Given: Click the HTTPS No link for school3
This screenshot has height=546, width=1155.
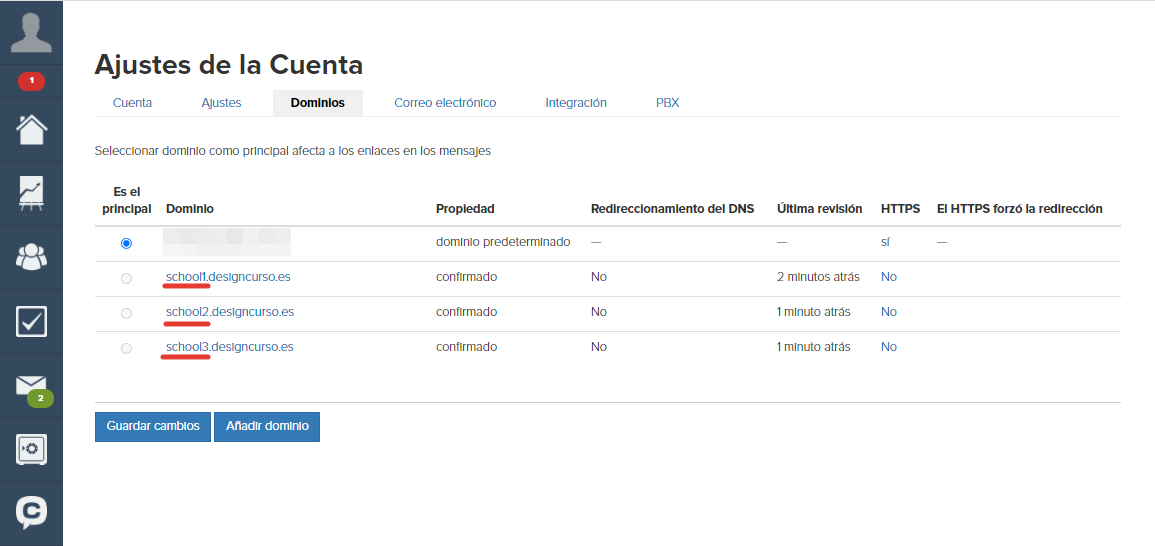Looking at the screenshot, I should click(x=888, y=346).
